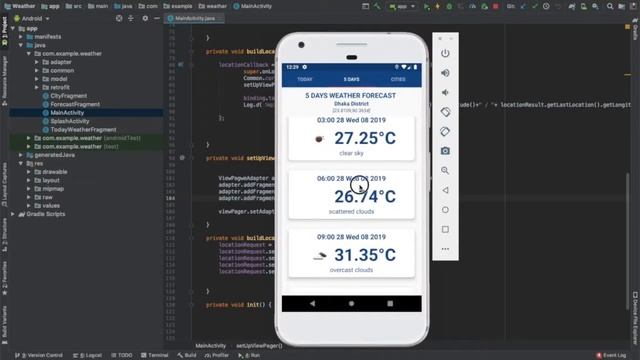Tap the Android recents button in navigation bar
This screenshot has width=640, height=360.
tap(390, 304)
